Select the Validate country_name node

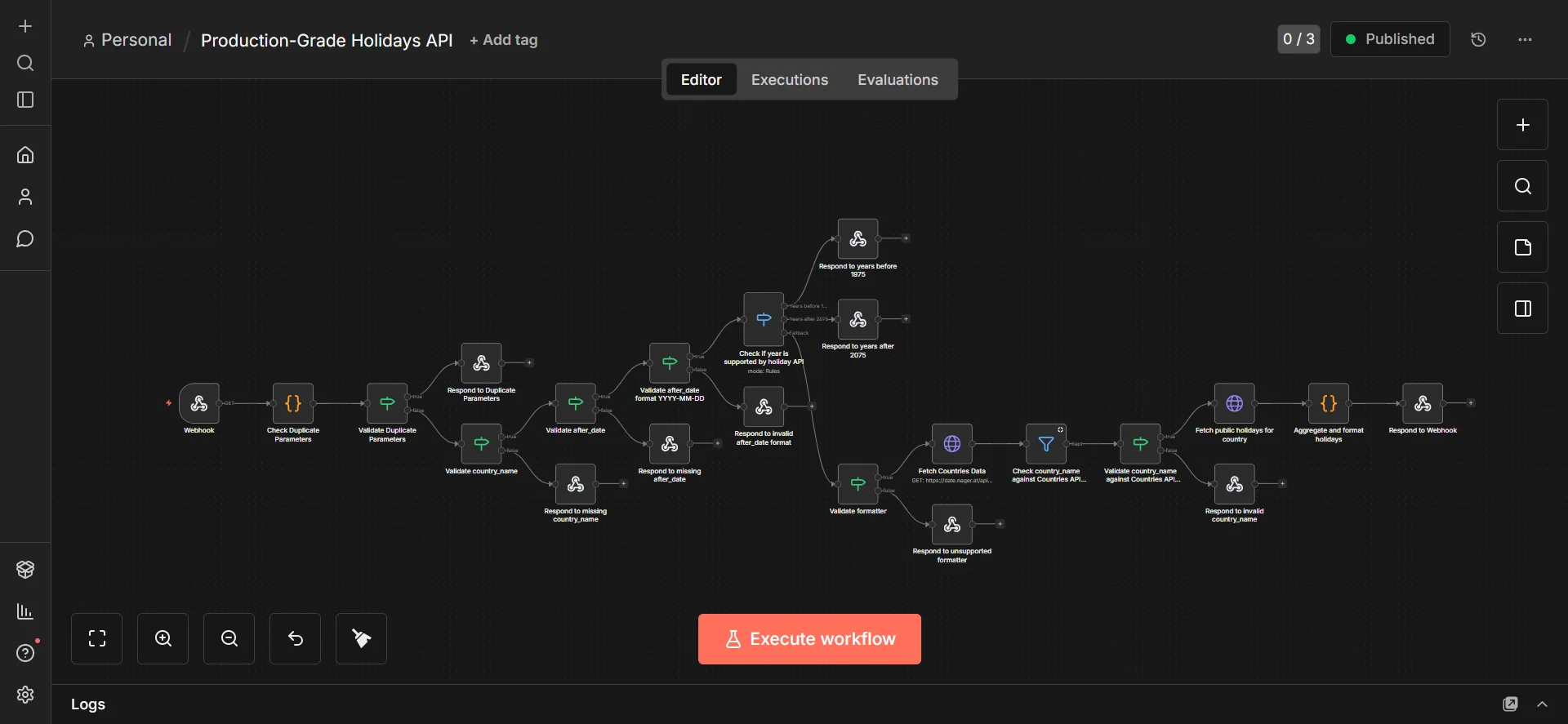(x=482, y=444)
